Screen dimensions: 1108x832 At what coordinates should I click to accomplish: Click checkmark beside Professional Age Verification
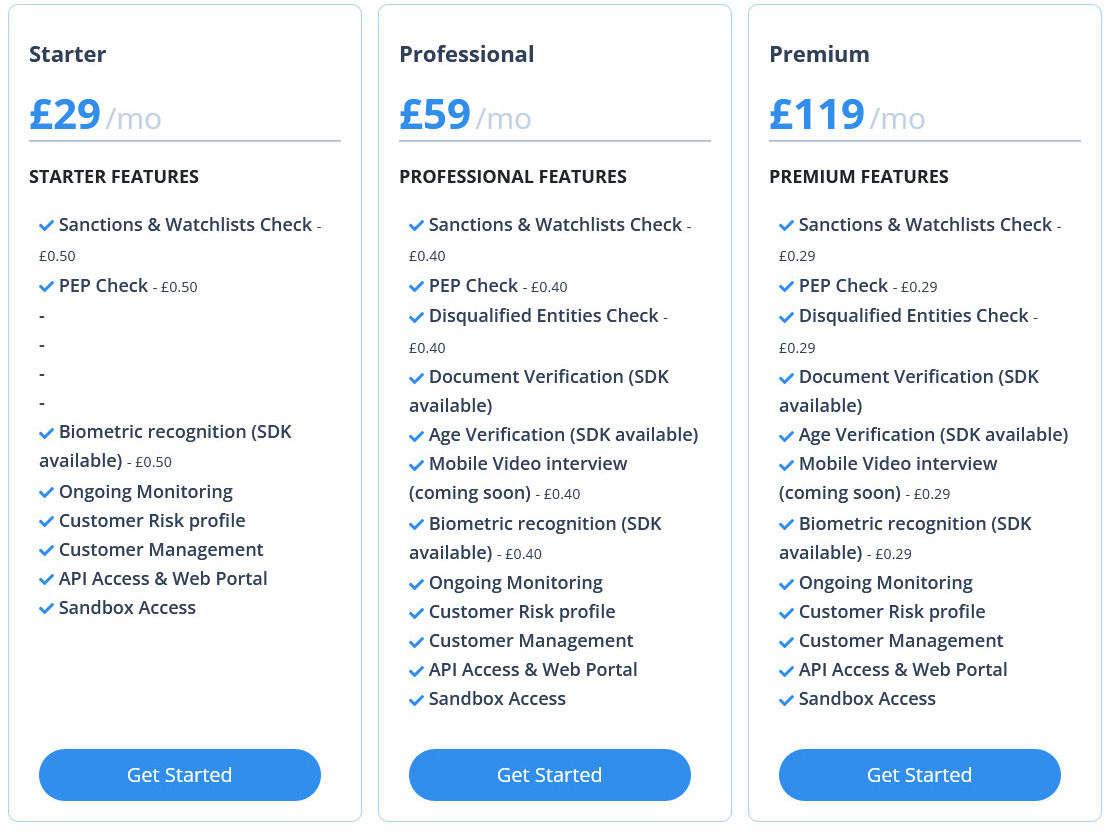tap(416, 435)
